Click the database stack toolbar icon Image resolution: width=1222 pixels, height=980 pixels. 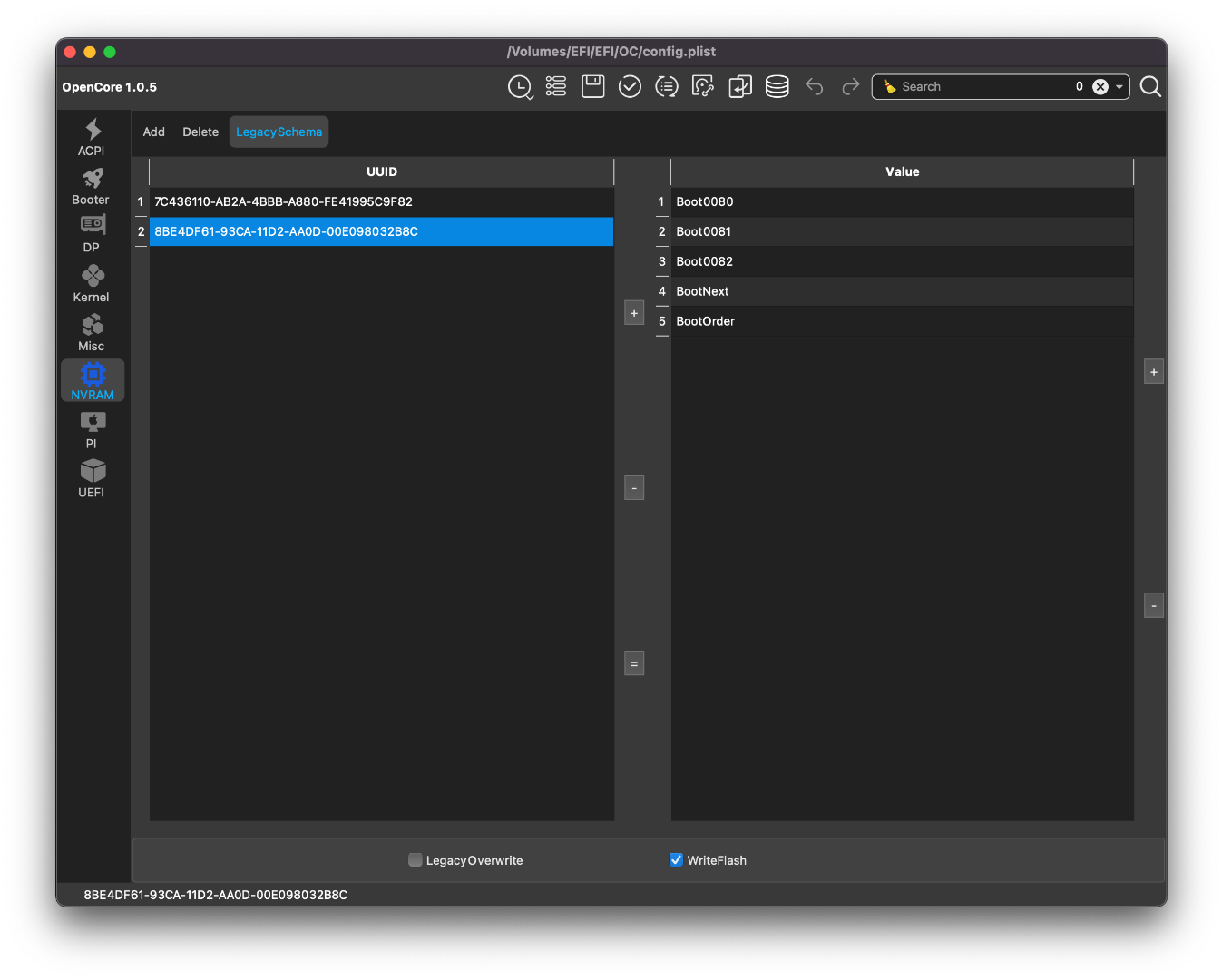pos(777,86)
